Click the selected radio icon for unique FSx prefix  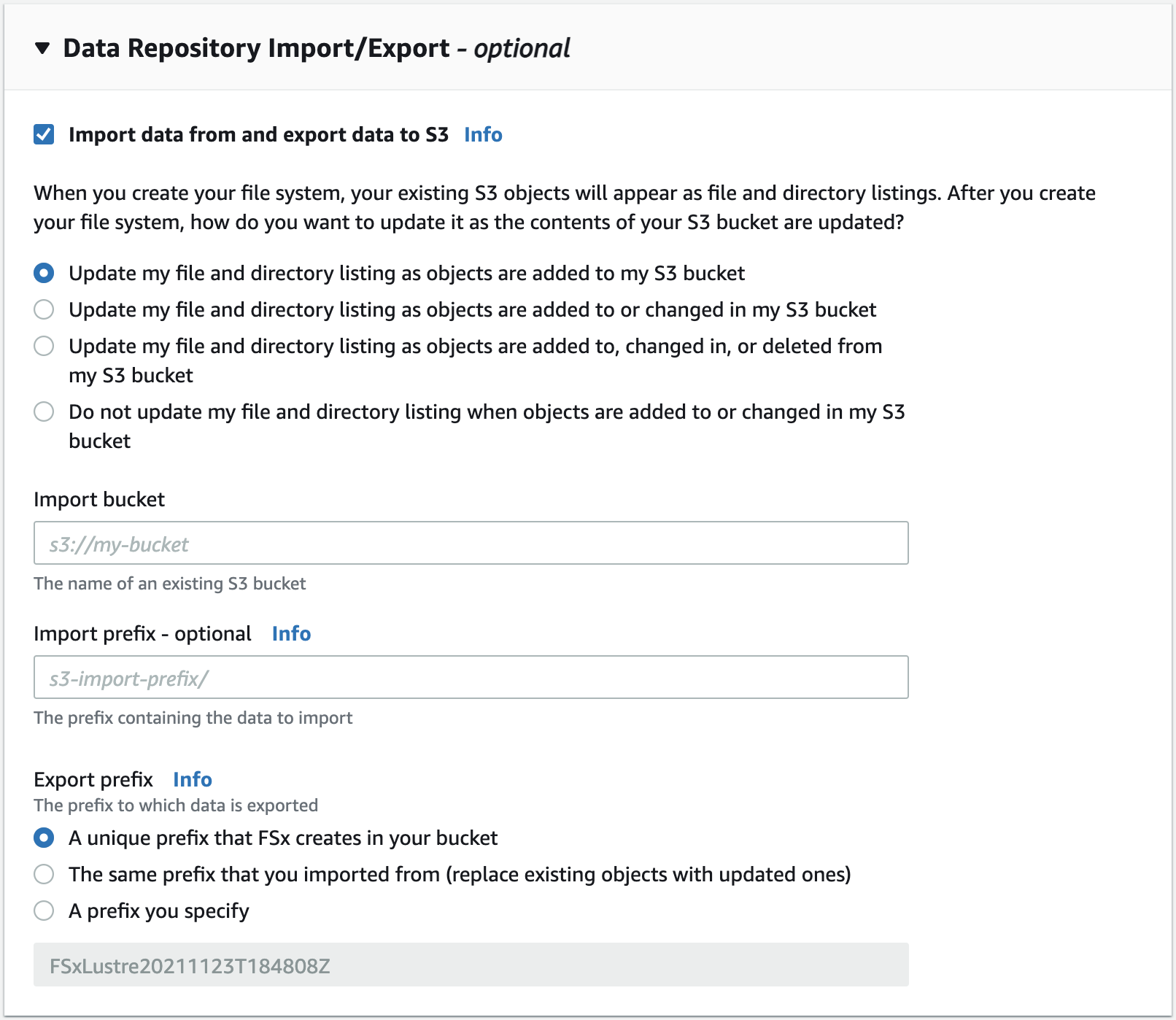[44, 838]
